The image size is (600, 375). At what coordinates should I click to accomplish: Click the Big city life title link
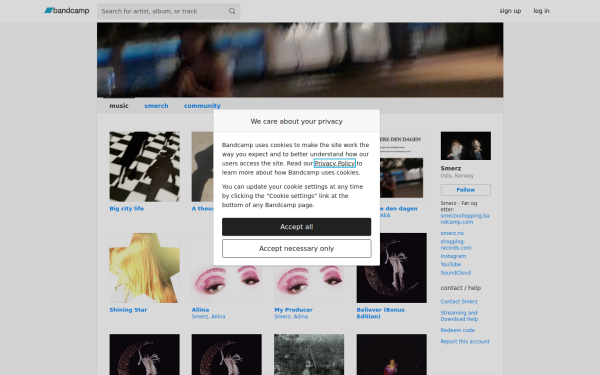coord(127,209)
